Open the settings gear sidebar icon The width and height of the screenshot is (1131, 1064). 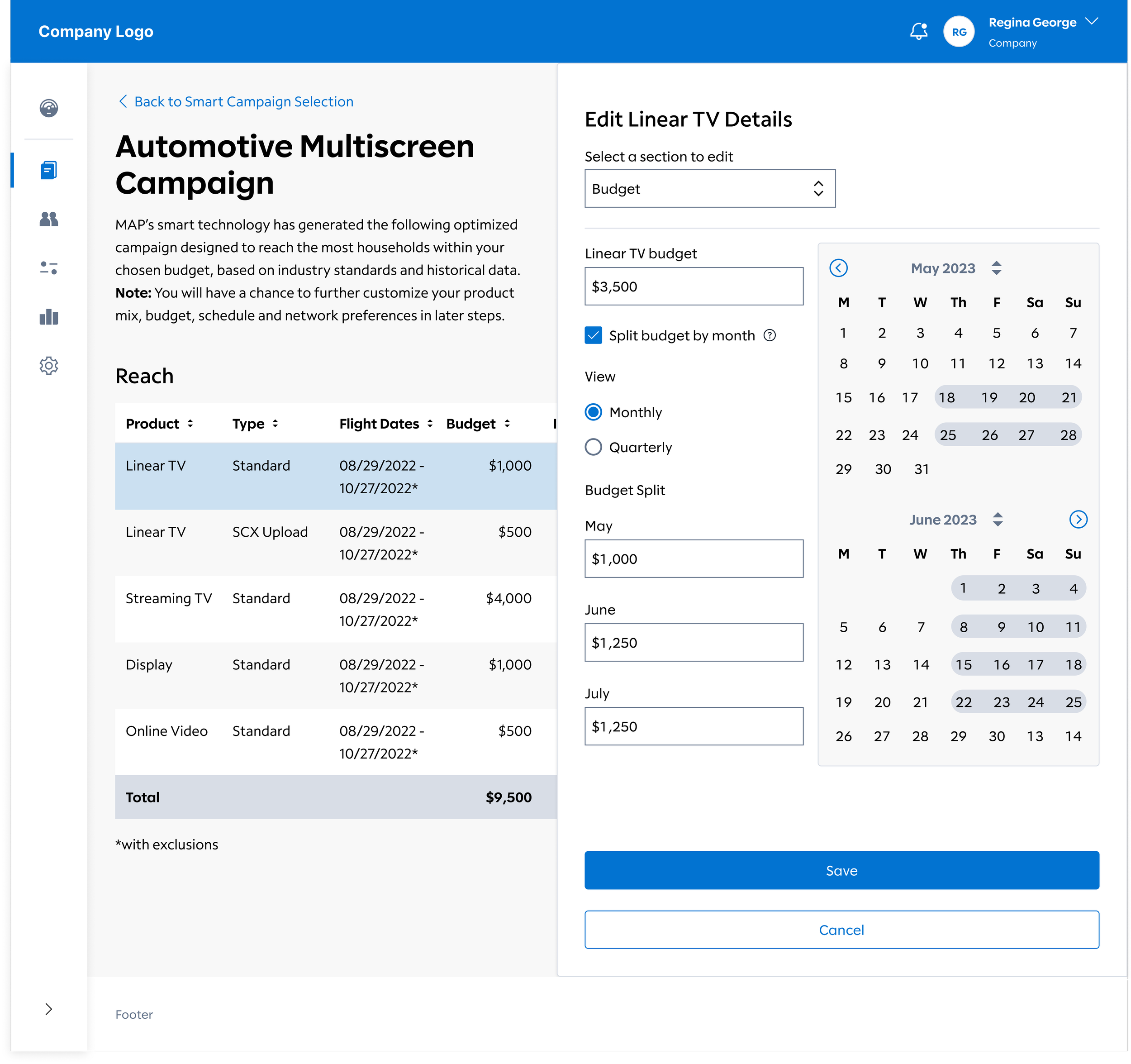[49, 366]
